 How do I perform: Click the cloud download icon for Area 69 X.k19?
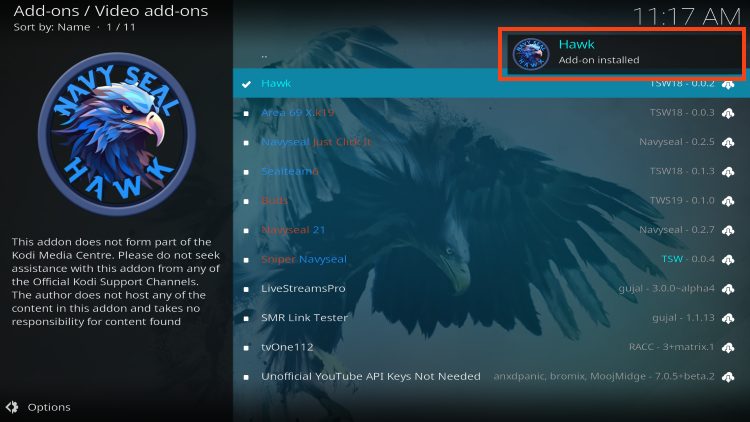(x=728, y=113)
